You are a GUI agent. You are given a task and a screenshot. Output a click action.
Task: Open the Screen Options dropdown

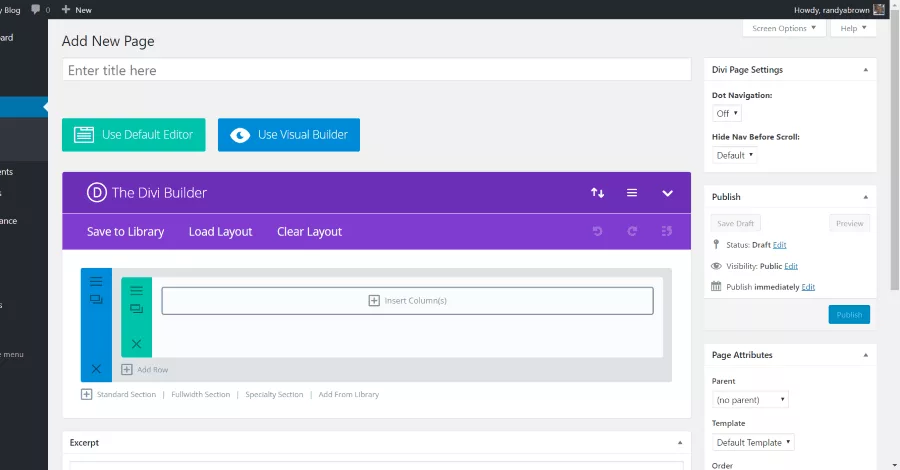(x=784, y=28)
